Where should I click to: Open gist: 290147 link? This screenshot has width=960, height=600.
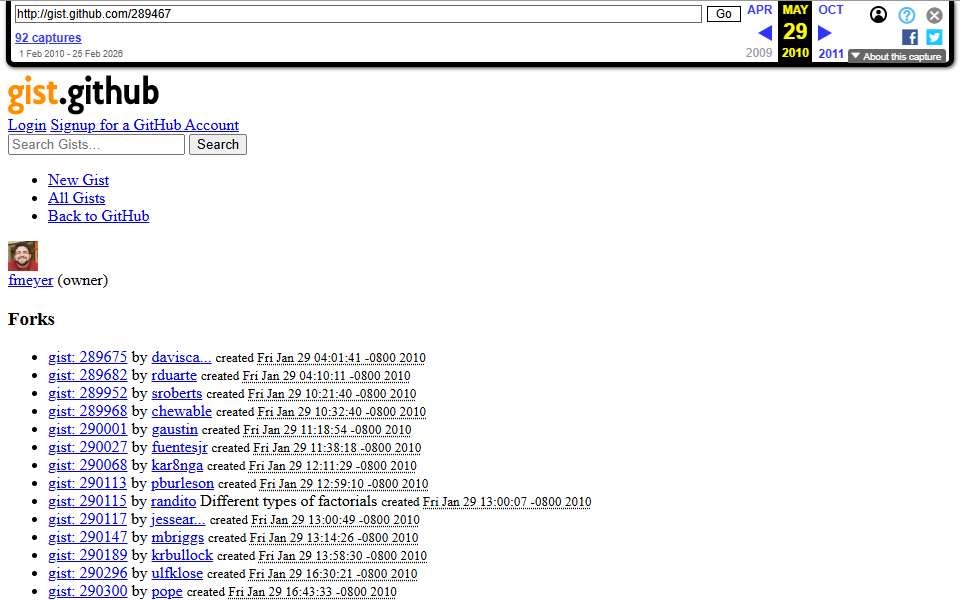[88, 538]
